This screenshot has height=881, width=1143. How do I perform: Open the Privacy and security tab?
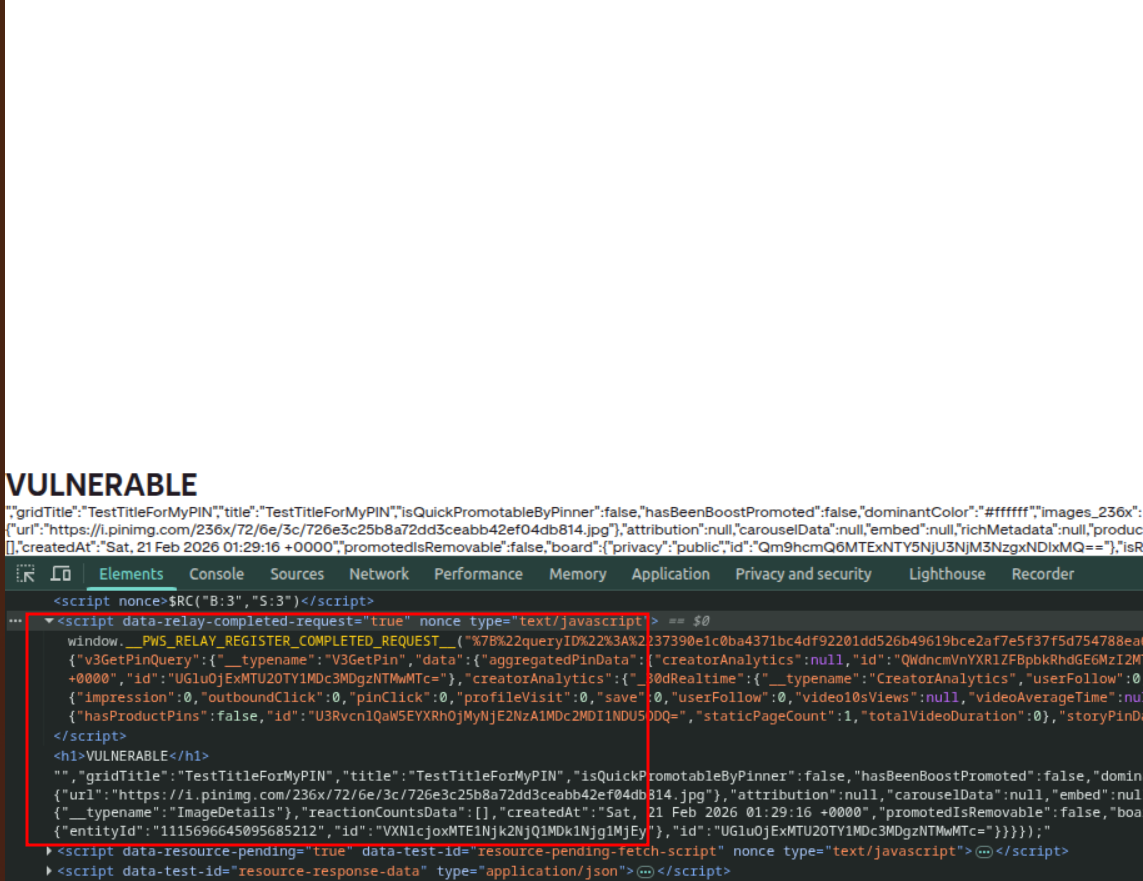click(803, 574)
